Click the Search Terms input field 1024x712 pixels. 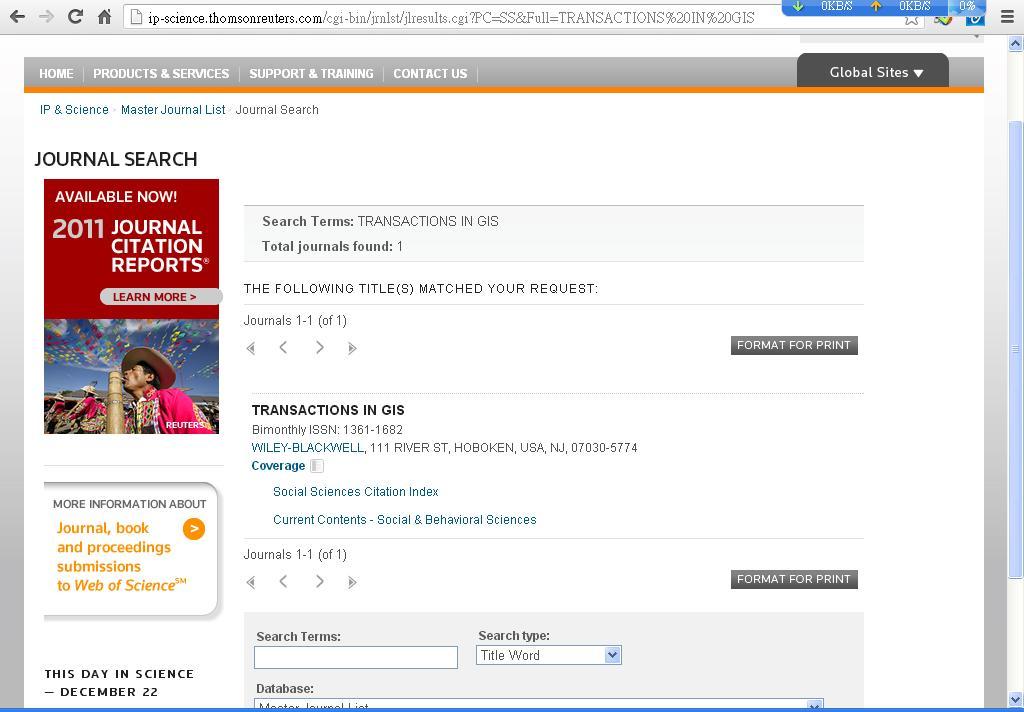point(356,657)
